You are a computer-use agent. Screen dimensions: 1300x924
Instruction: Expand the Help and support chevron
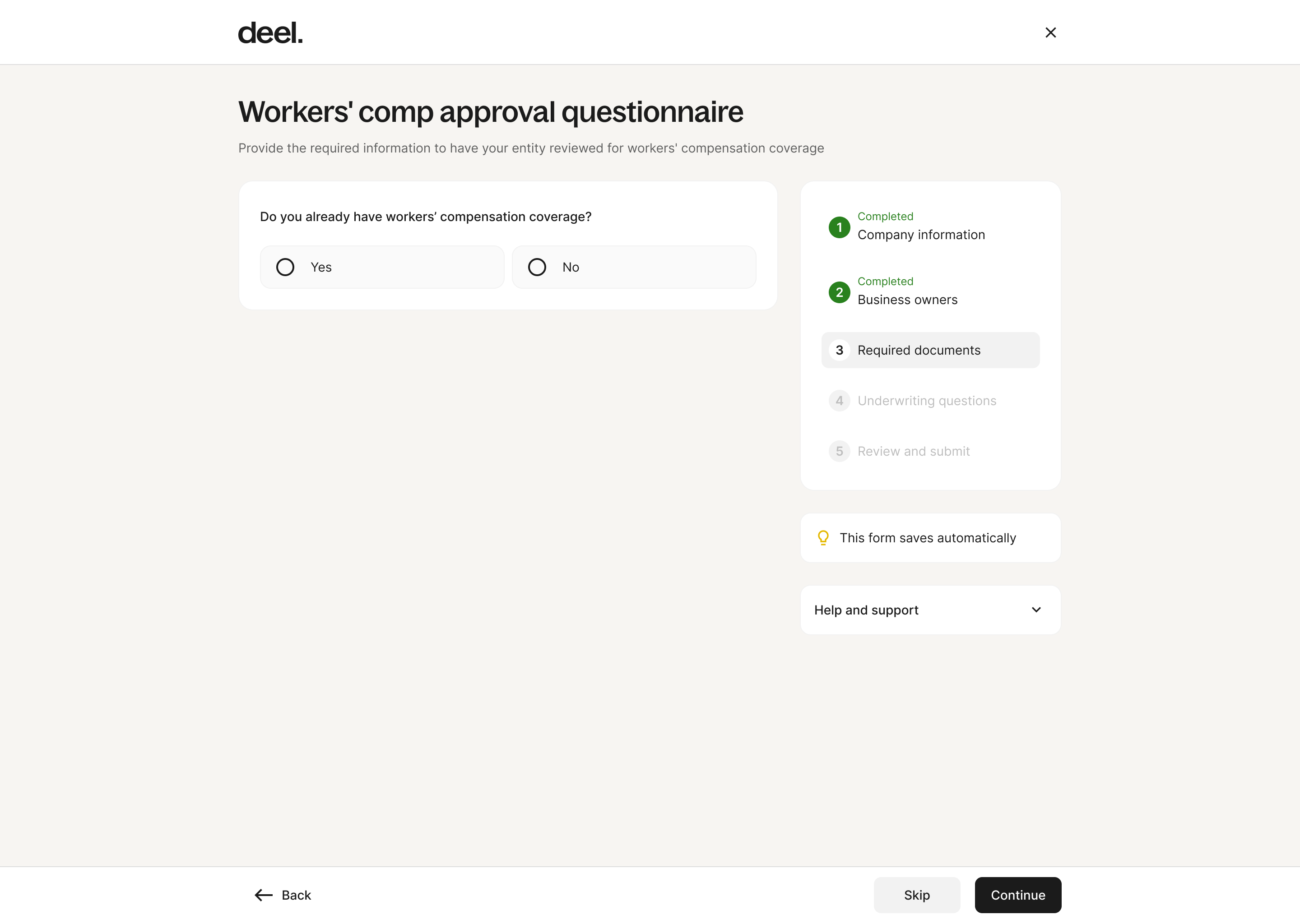[1036, 610]
